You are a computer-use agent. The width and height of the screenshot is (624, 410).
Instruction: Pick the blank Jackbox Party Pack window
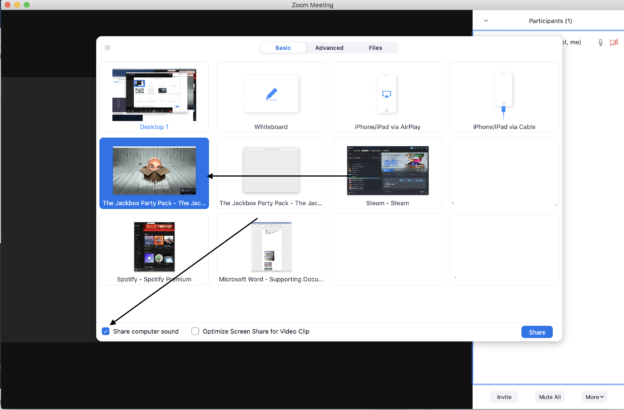click(x=271, y=173)
